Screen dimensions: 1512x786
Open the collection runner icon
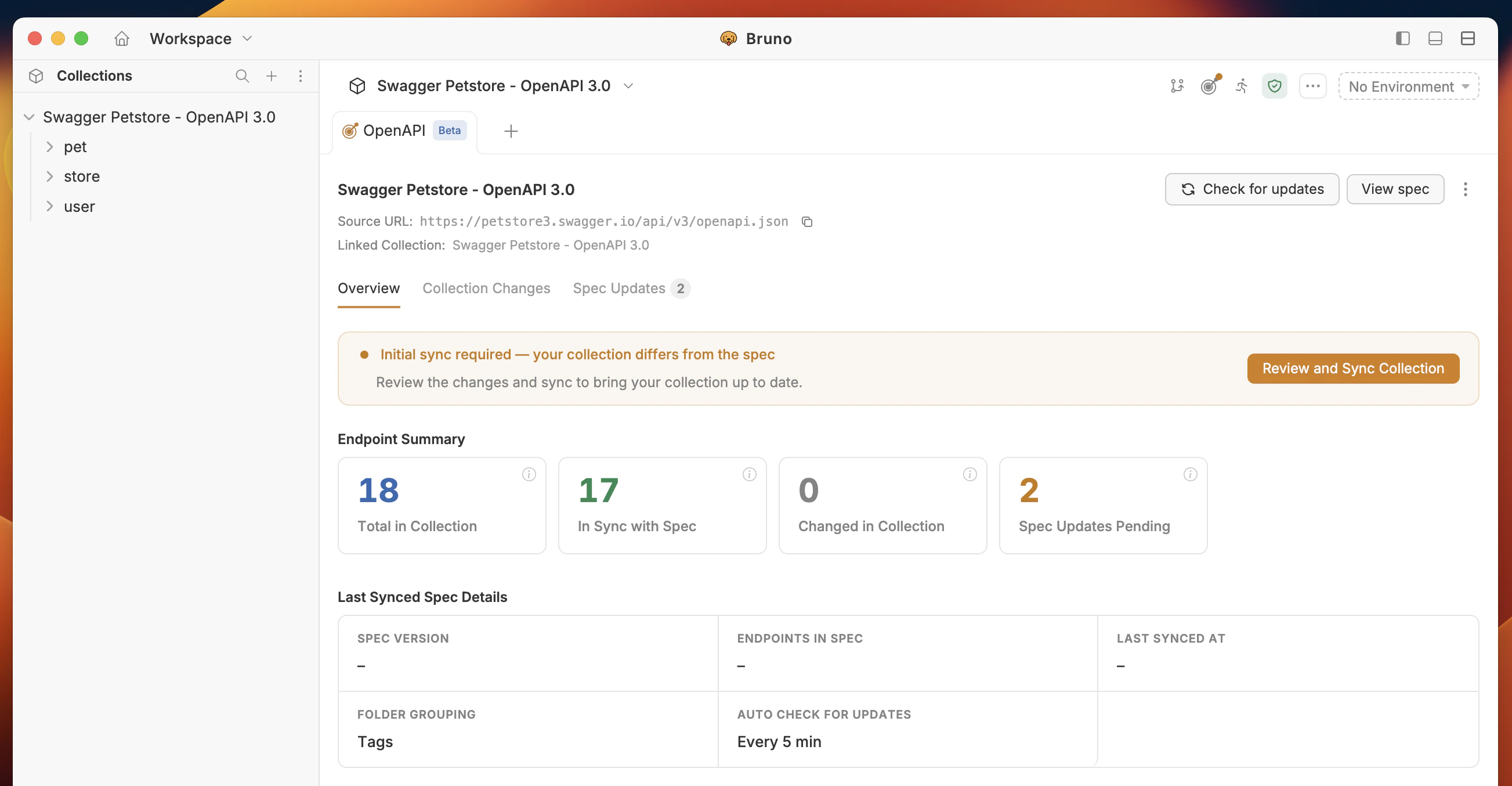tap(1242, 86)
